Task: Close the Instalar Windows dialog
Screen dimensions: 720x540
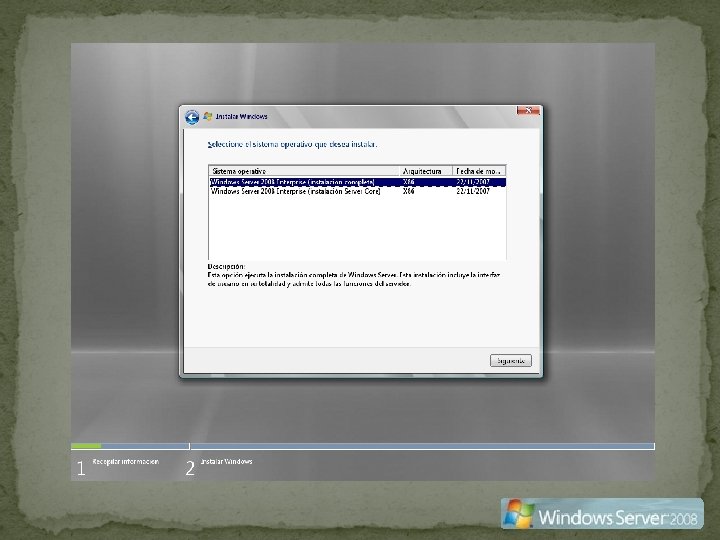Action: [528, 110]
